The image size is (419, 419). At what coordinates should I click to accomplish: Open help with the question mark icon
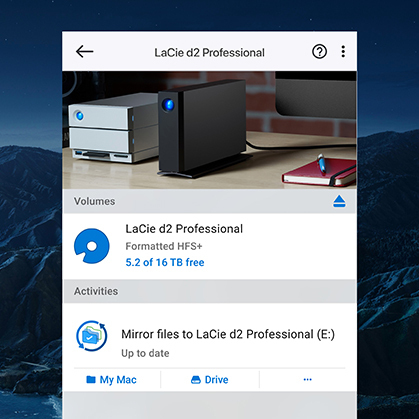319,52
